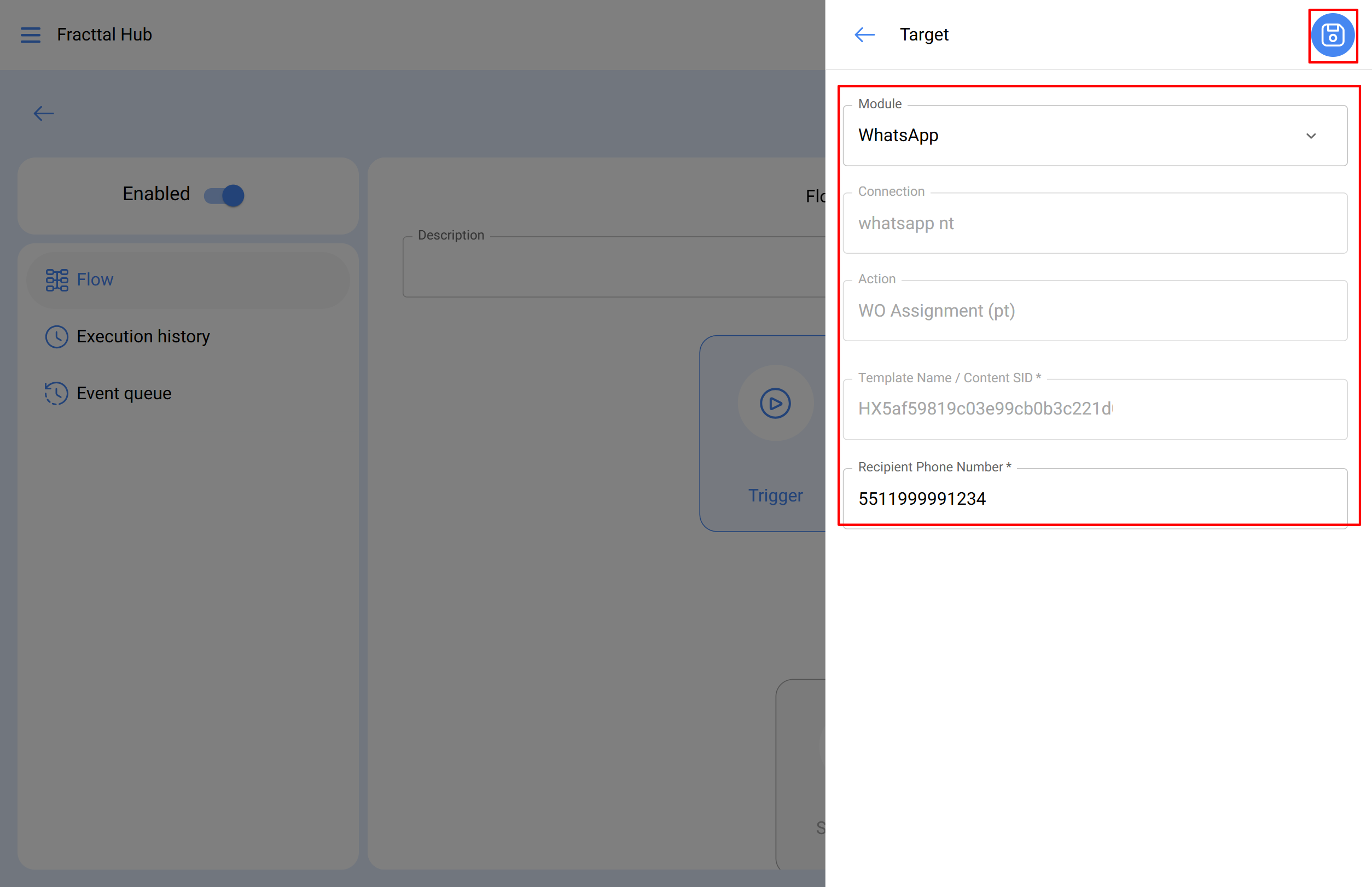The image size is (1372, 887).
Task: Click the back arrow under Fracttal Hub
Action: (x=44, y=113)
